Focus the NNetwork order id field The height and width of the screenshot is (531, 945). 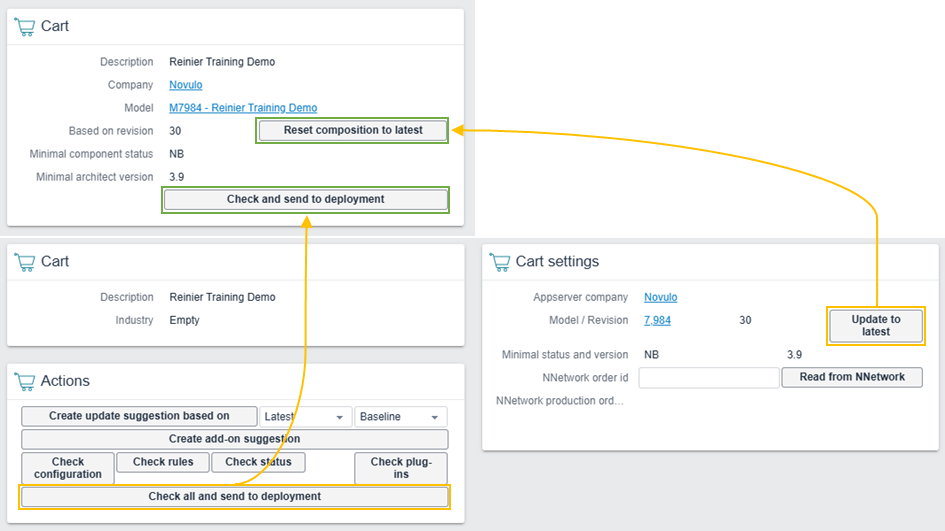pos(708,378)
